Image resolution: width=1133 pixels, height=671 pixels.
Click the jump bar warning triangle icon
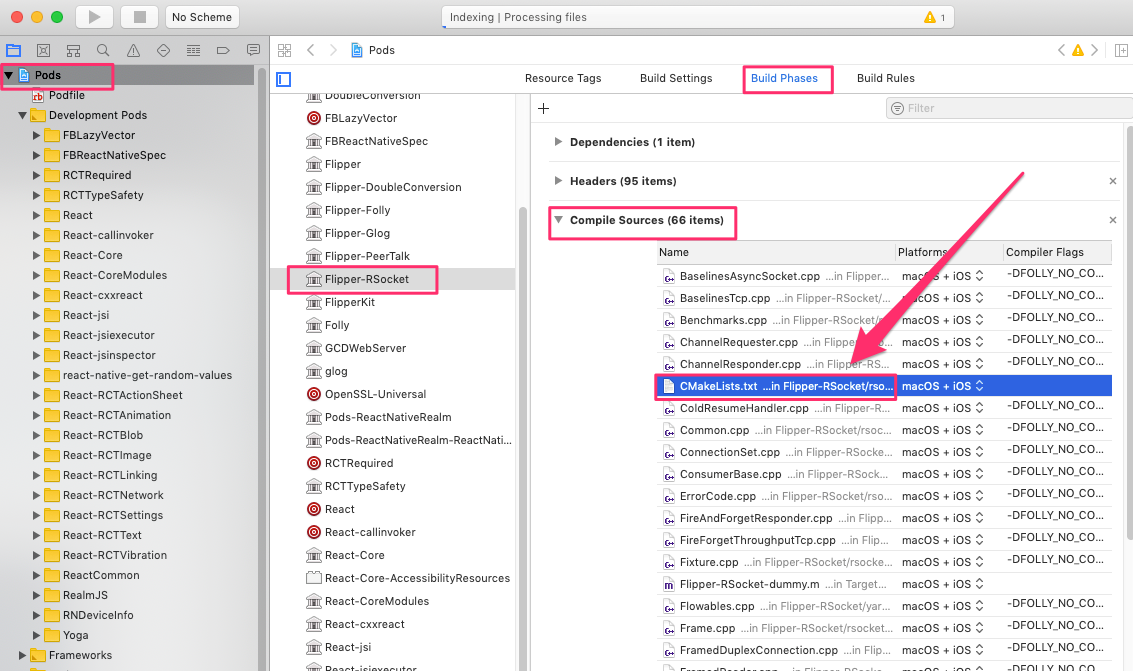coord(1077,50)
